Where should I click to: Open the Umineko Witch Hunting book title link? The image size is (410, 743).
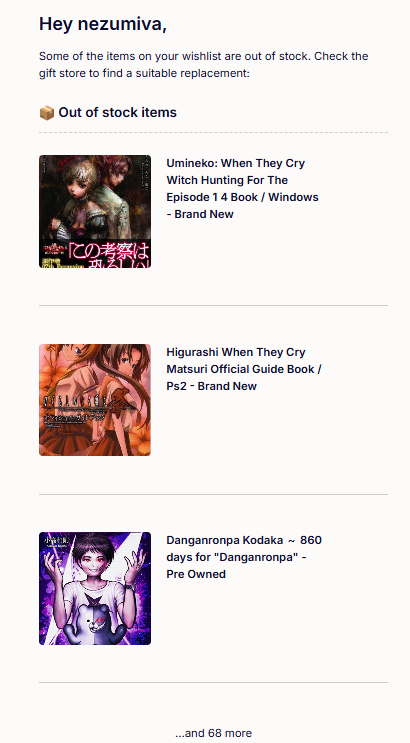pos(242,189)
